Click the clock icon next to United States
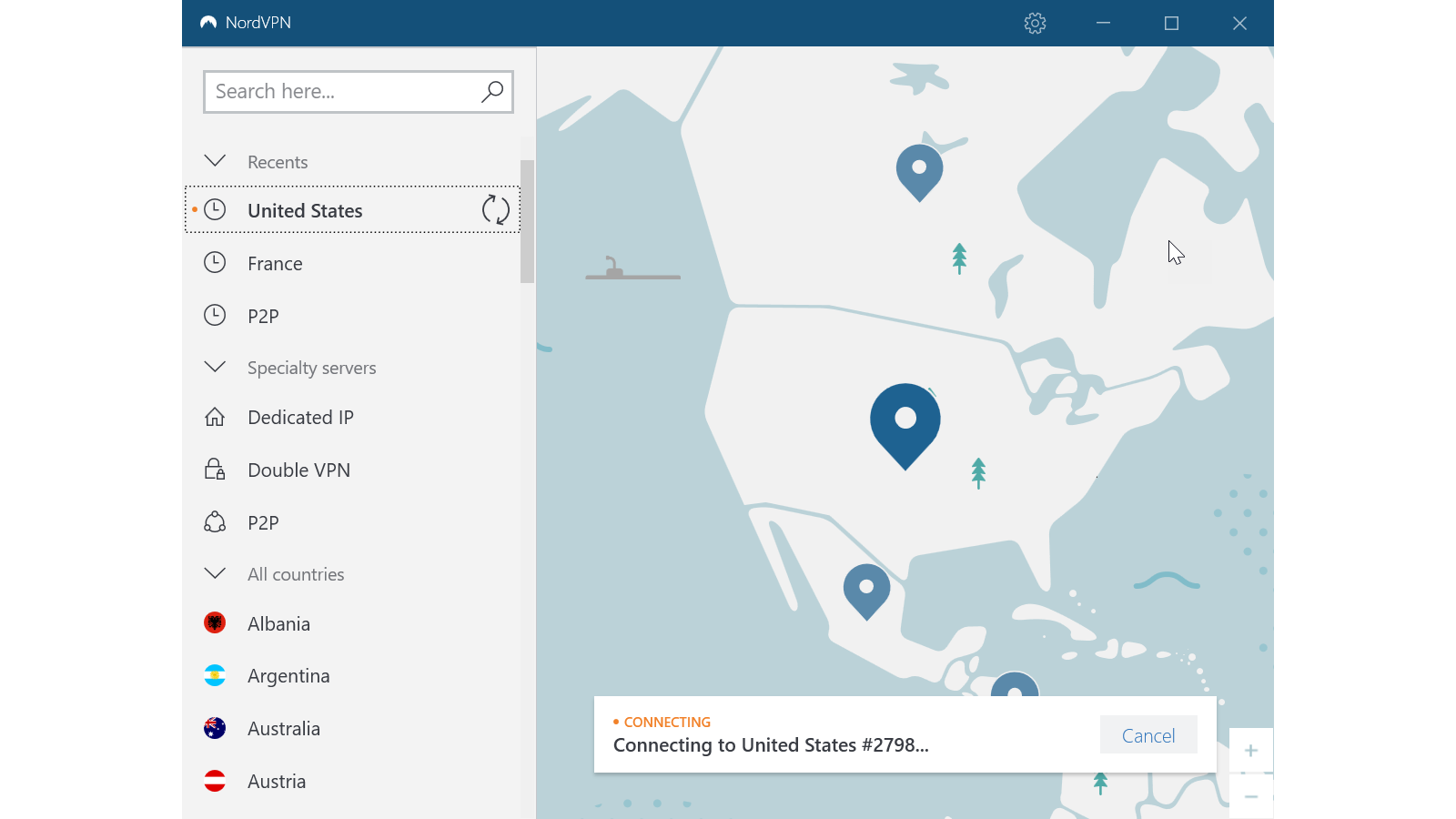Image resolution: width=1456 pixels, height=819 pixels. click(x=215, y=210)
